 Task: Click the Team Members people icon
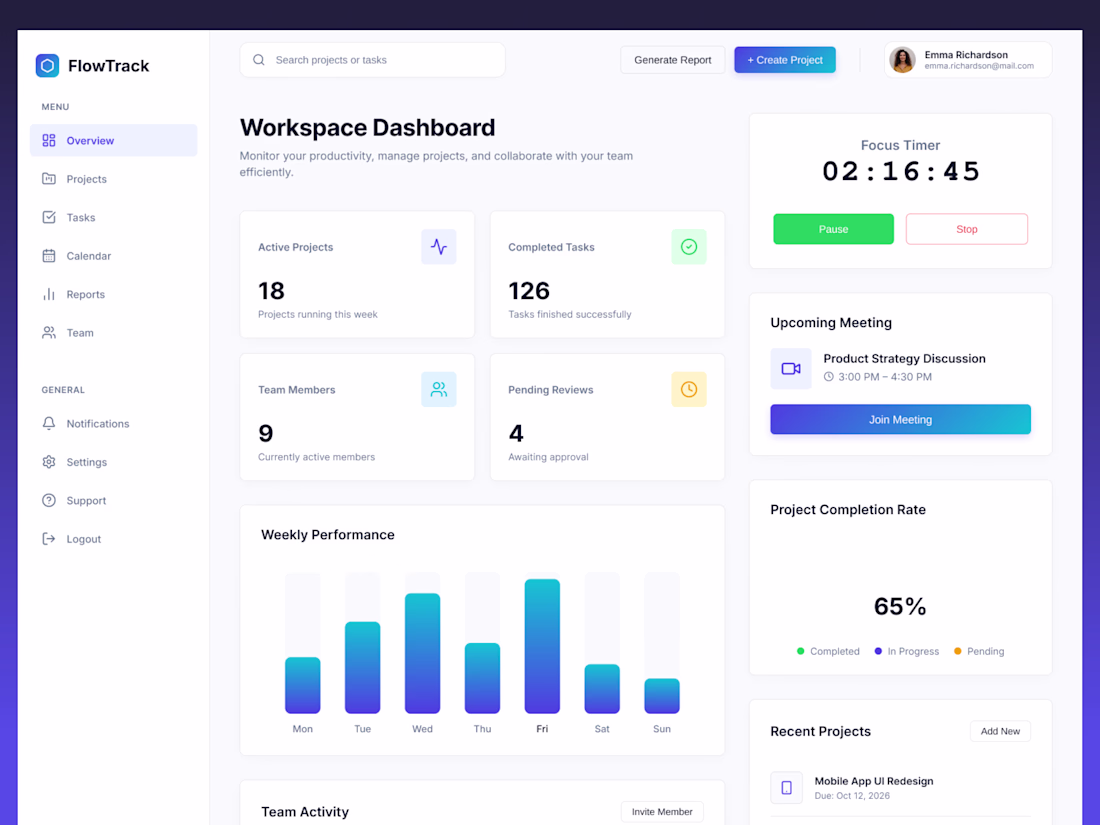(438, 389)
